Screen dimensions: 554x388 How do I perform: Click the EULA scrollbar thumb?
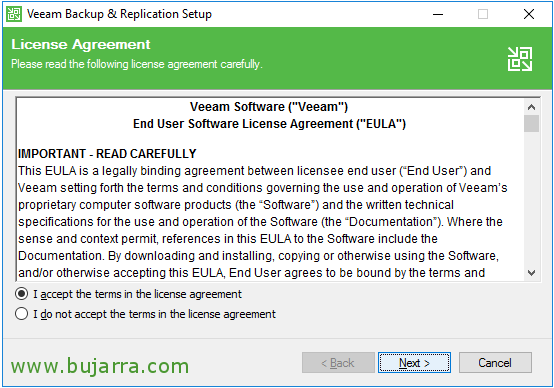[531, 124]
